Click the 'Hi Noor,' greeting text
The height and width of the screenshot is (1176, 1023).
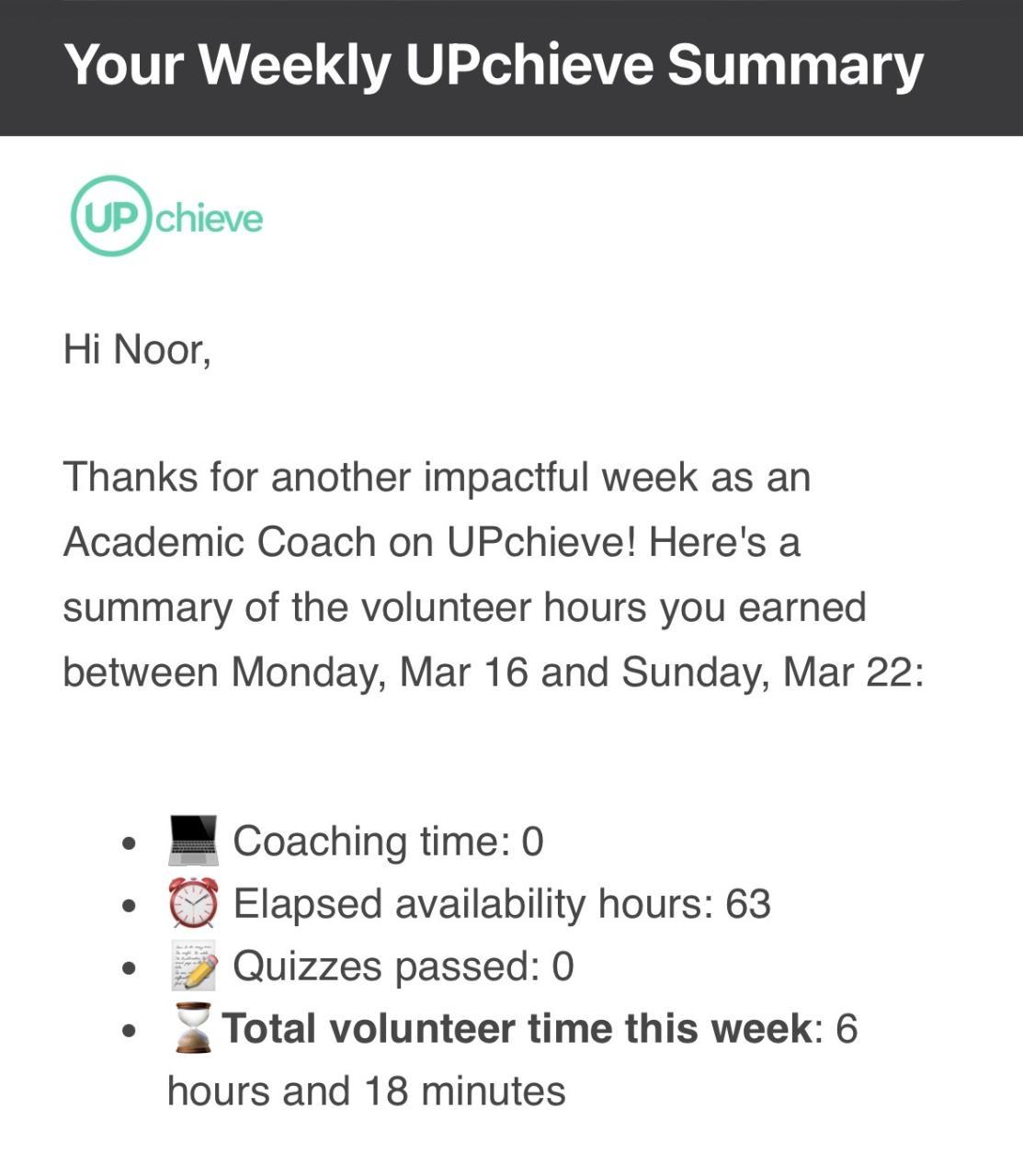tap(137, 349)
